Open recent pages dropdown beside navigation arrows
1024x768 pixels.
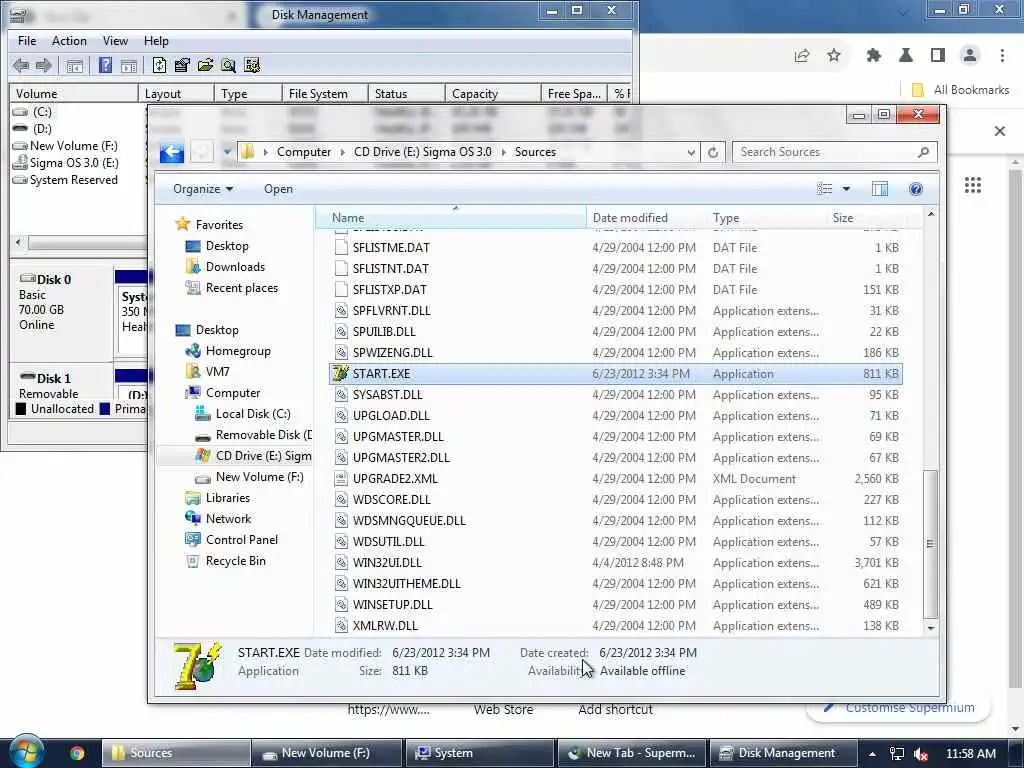[x=227, y=152]
